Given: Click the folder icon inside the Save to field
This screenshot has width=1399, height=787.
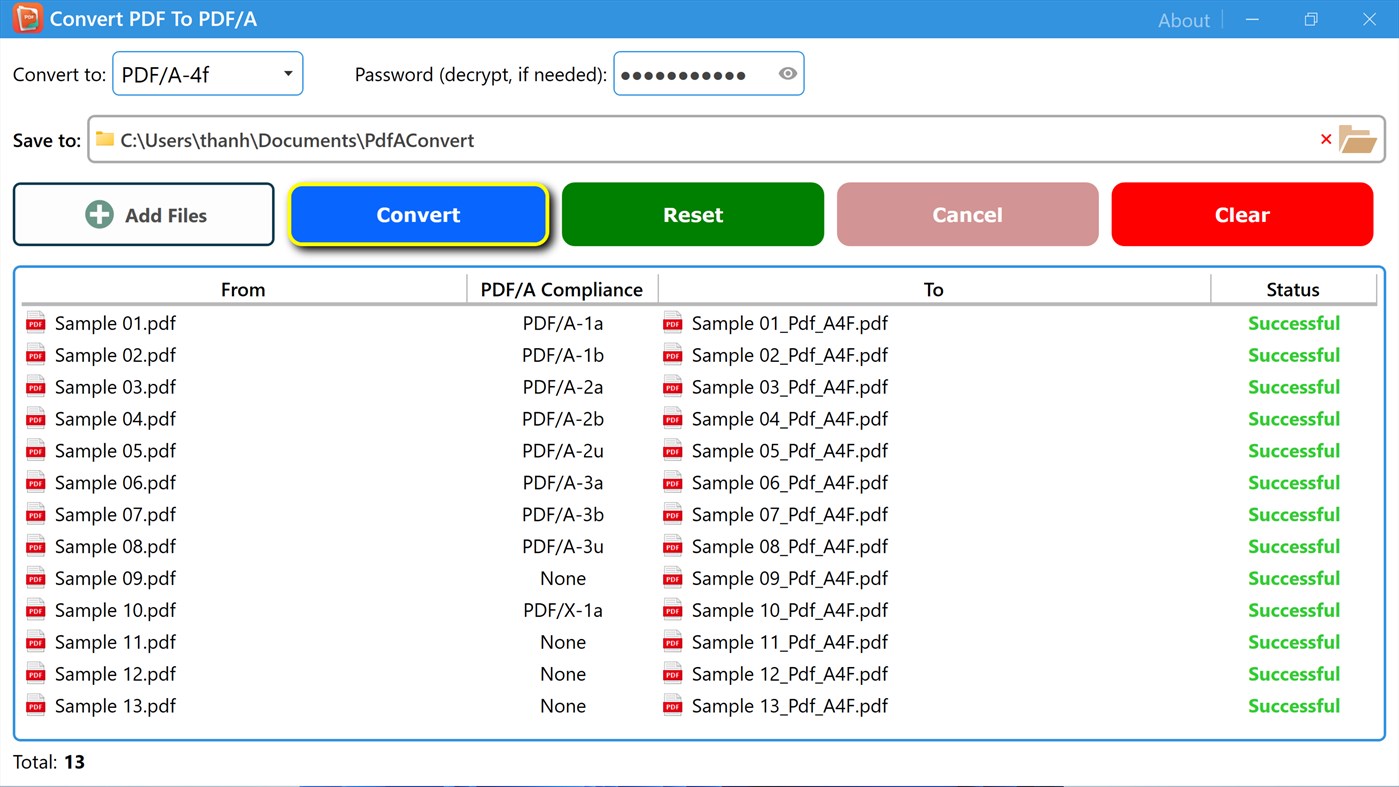Looking at the screenshot, I should [104, 139].
